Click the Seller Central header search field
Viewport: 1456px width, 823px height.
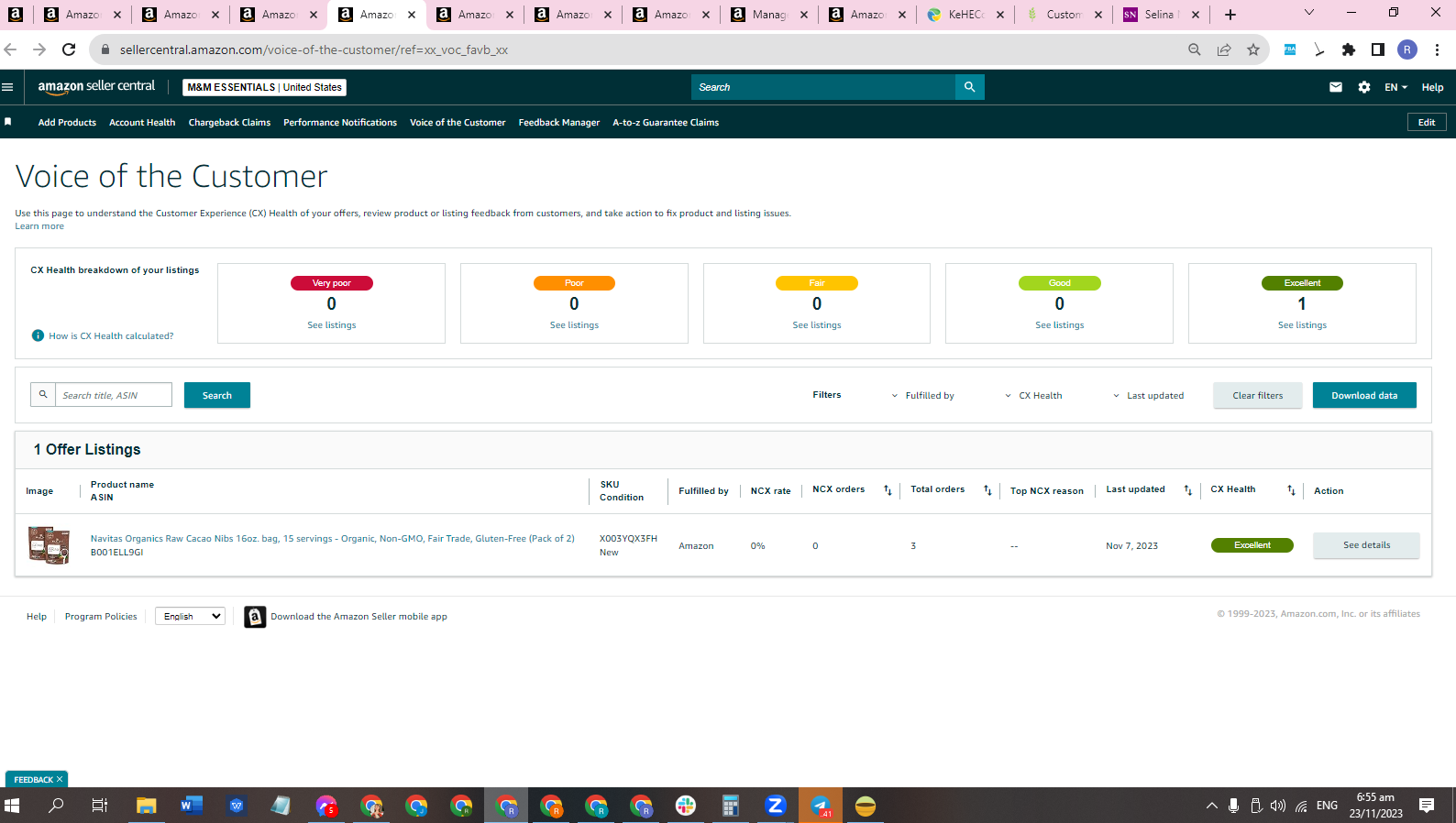823,87
